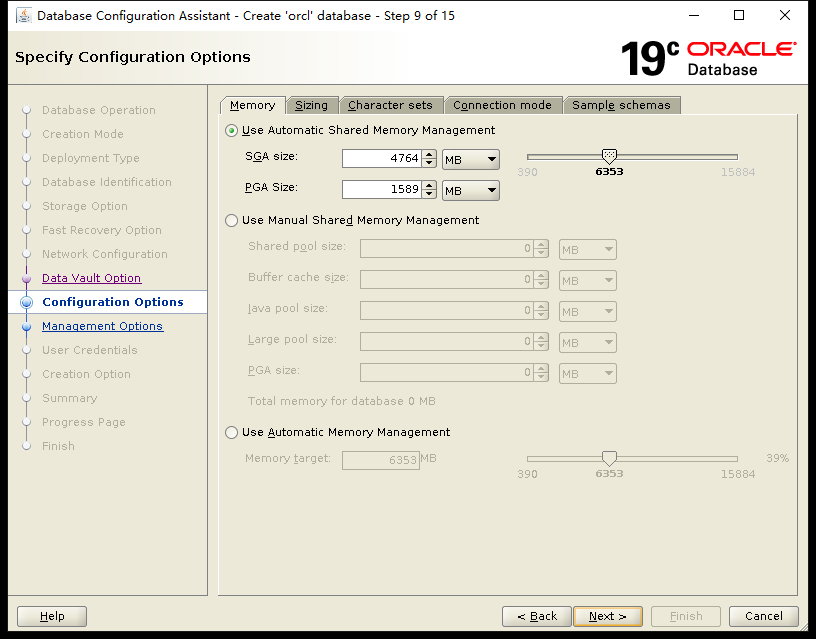The height and width of the screenshot is (639, 816).
Task: Click Total memory for database 0 MB text
Action: pyautogui.click(x=341, y=401)
